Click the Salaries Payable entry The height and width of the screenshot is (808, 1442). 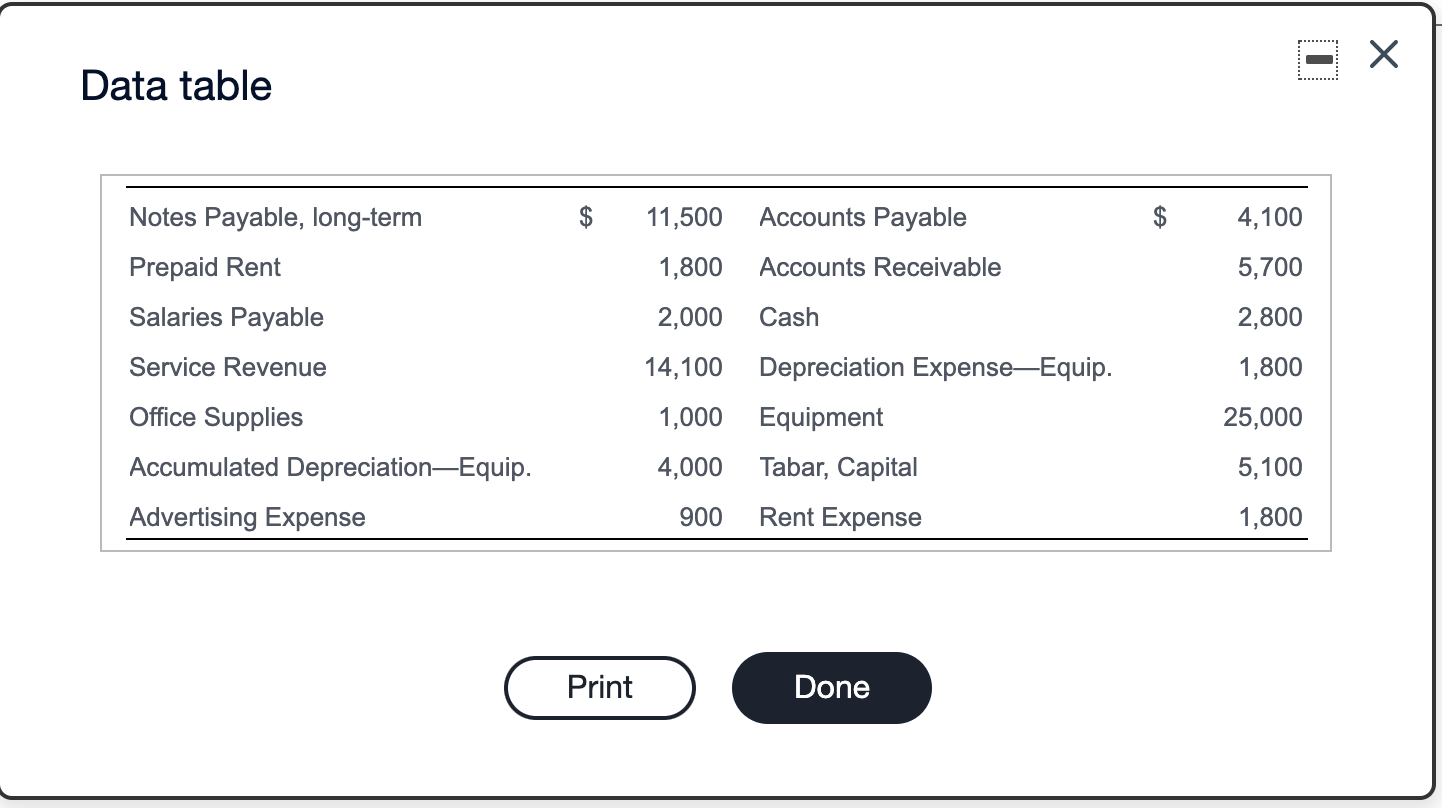click(x=225, y=317)
